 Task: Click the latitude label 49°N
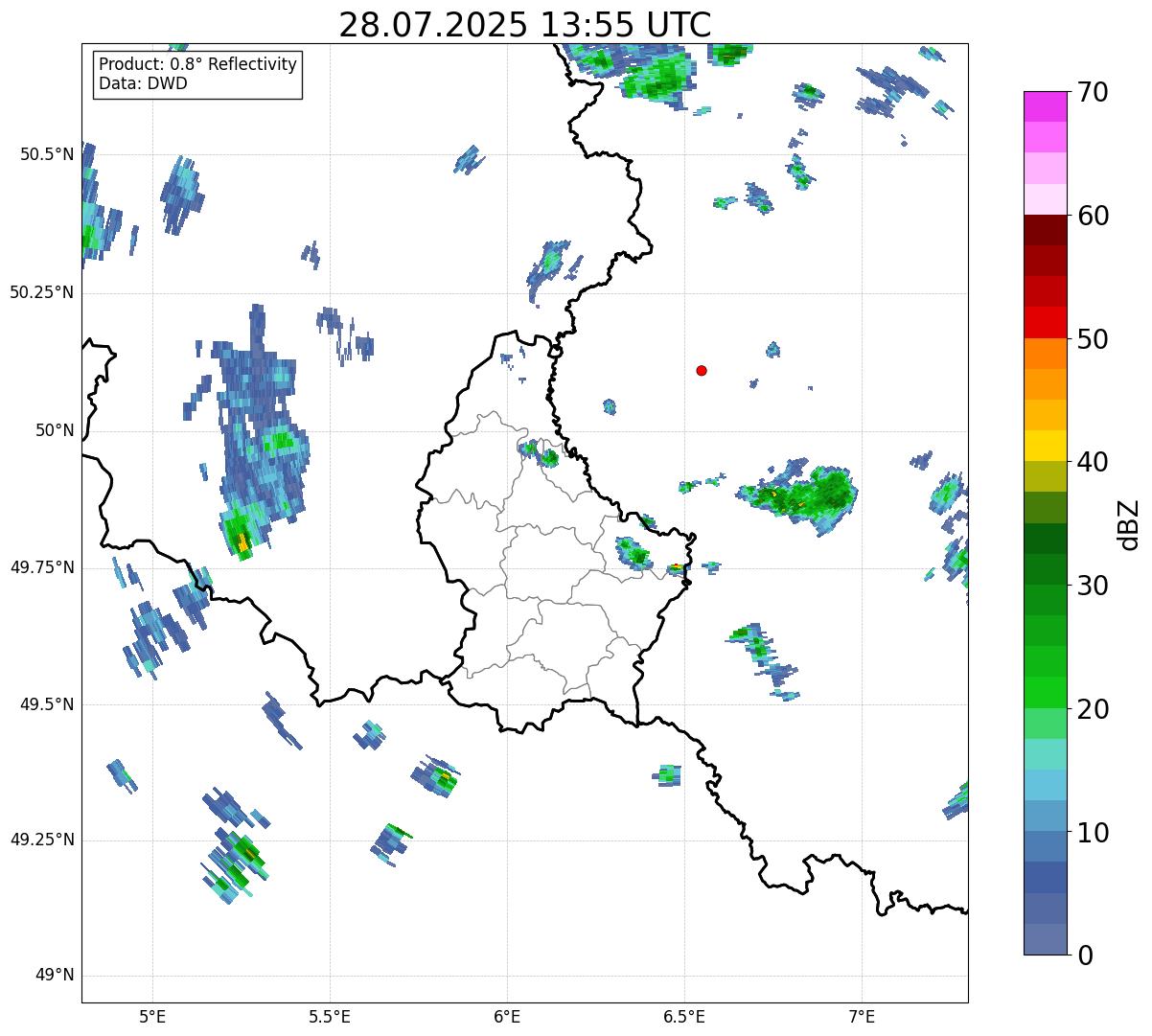pyautogui.click(x=55, y=976)
